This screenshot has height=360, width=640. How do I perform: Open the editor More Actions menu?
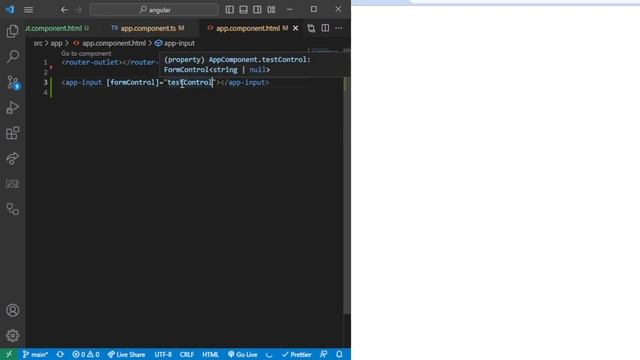[x=339, y=28]
